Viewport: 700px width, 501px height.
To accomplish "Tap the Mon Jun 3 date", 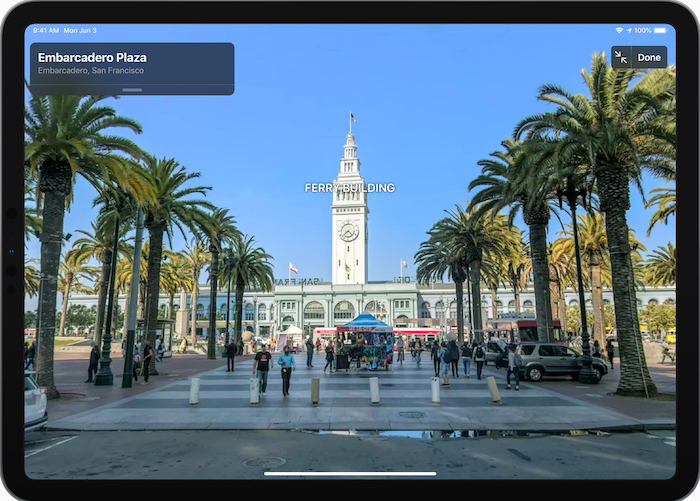I will (80, 30).
